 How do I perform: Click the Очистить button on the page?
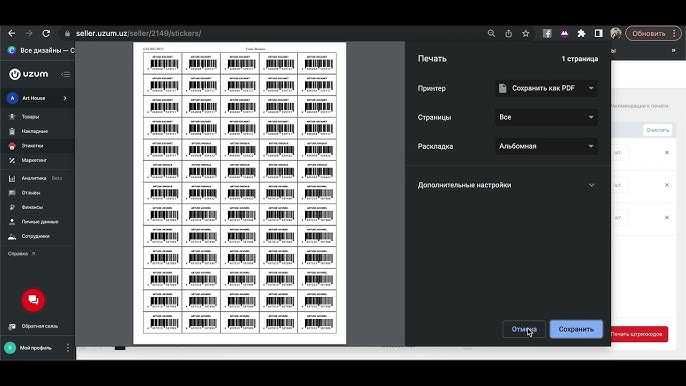pyautogui.click(x=658, y=130)
